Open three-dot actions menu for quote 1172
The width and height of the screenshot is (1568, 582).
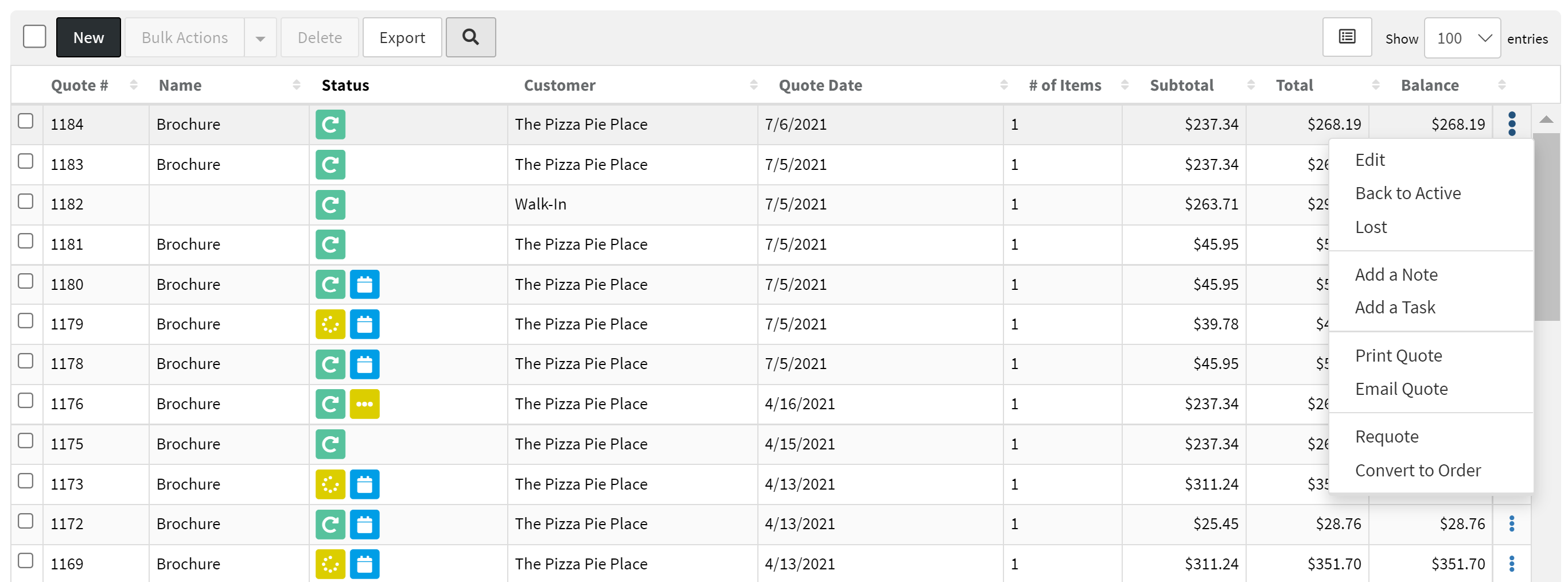pos(1511,523)
